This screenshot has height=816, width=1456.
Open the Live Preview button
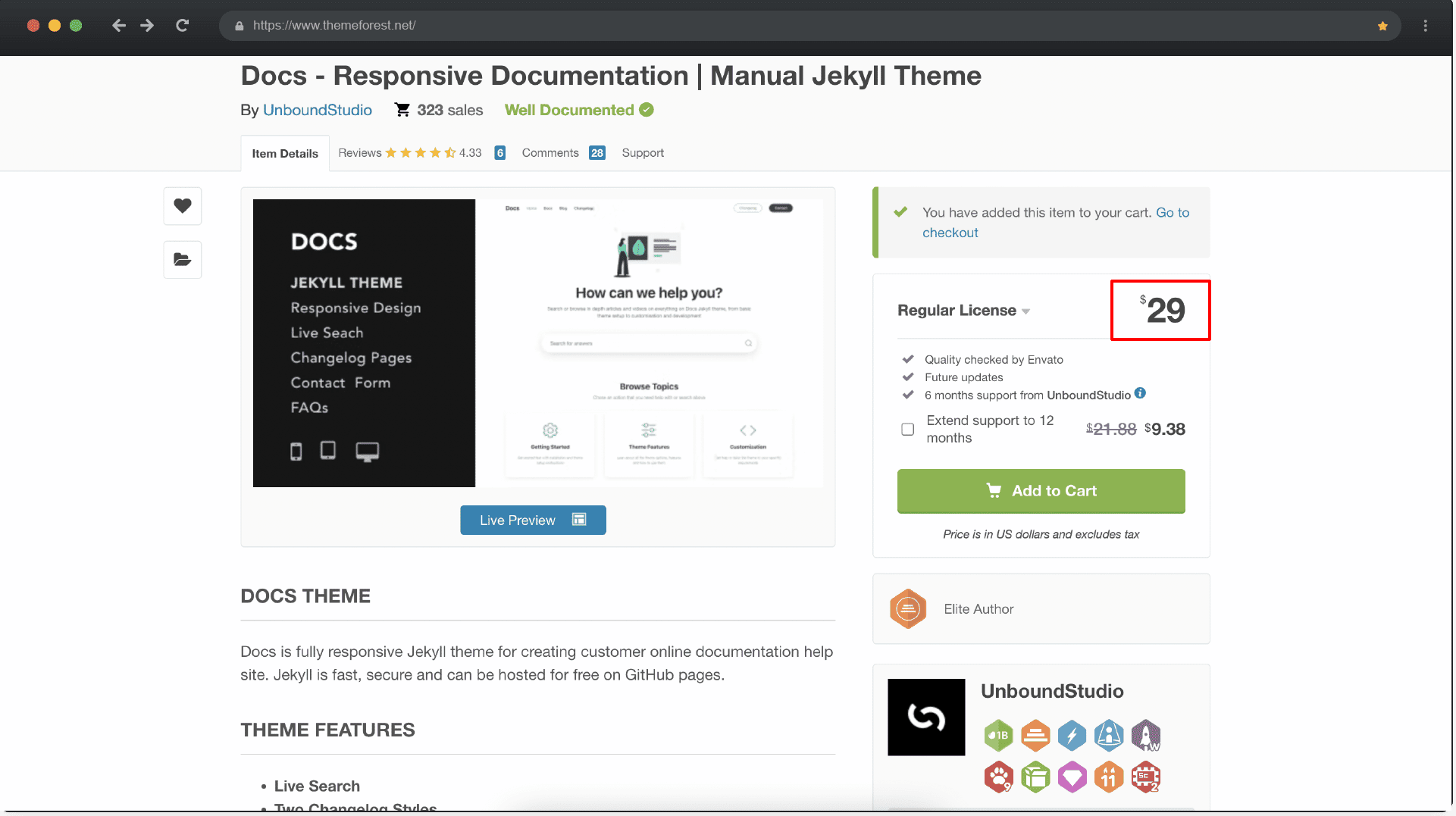pyautogui.click(x=533, y=520)
